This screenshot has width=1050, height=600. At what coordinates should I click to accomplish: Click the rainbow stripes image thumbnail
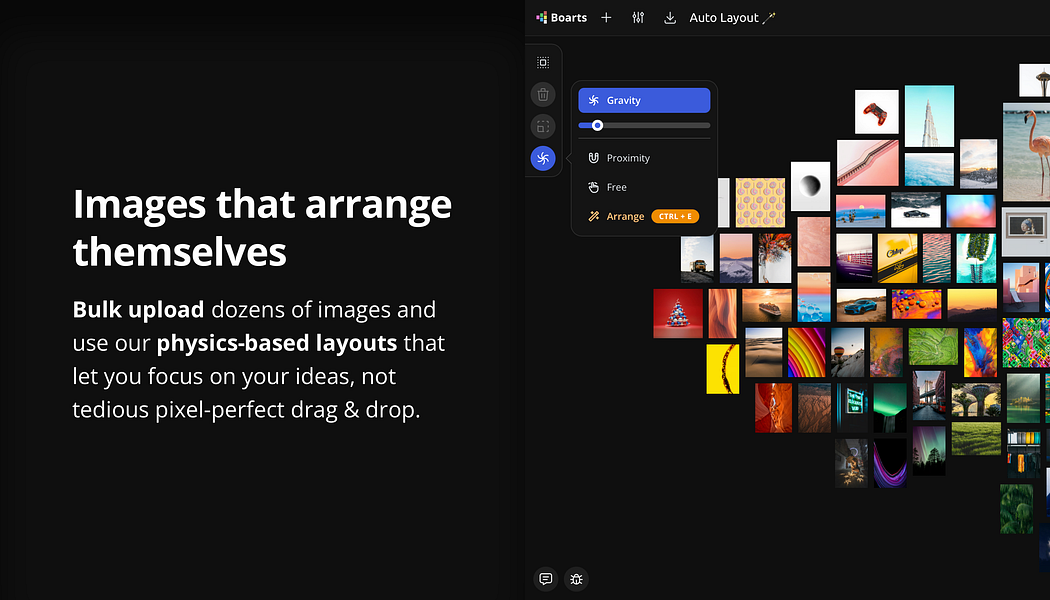(x=805, y=352)
